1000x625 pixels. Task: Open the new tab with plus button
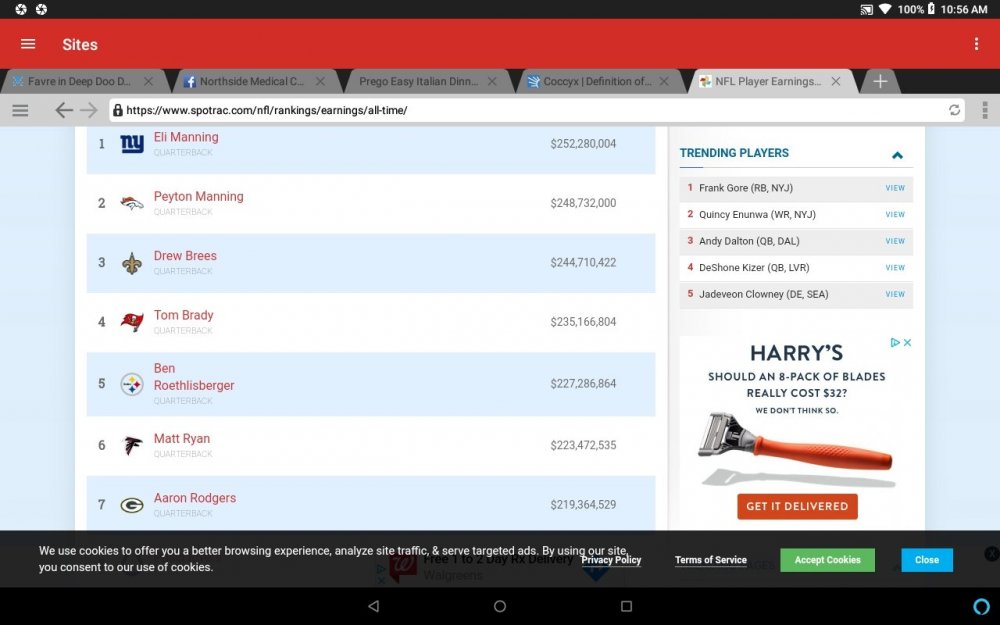[880, 82]
